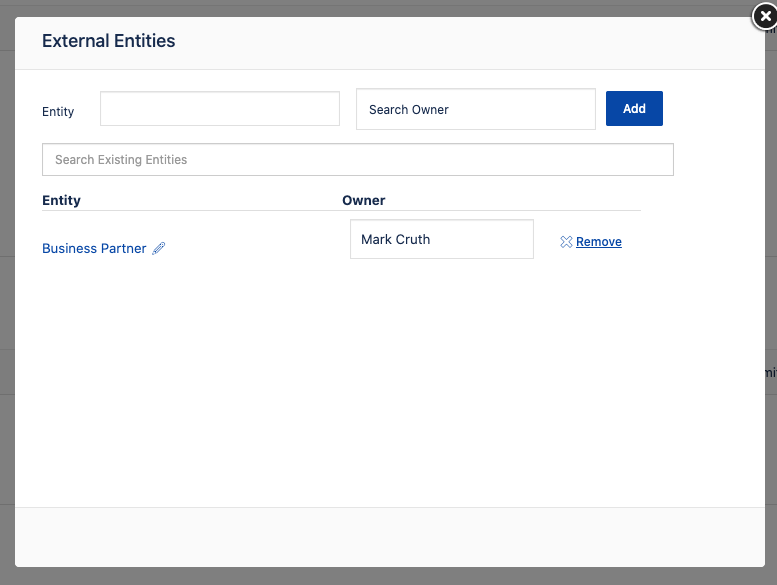Image resolution: width=777 pixels, height=585 pixels.
Task: Click the External Entities dialog title
Action: [x=108, y=41]
